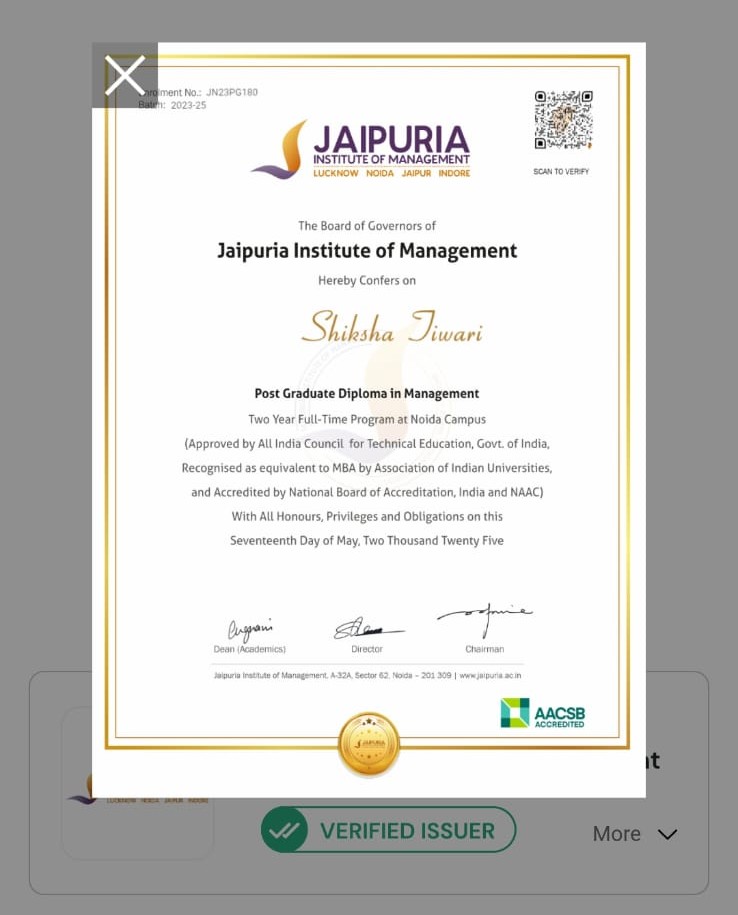Click 'Two Year Full-Time Program at Noida Campus'

[367, 420]
